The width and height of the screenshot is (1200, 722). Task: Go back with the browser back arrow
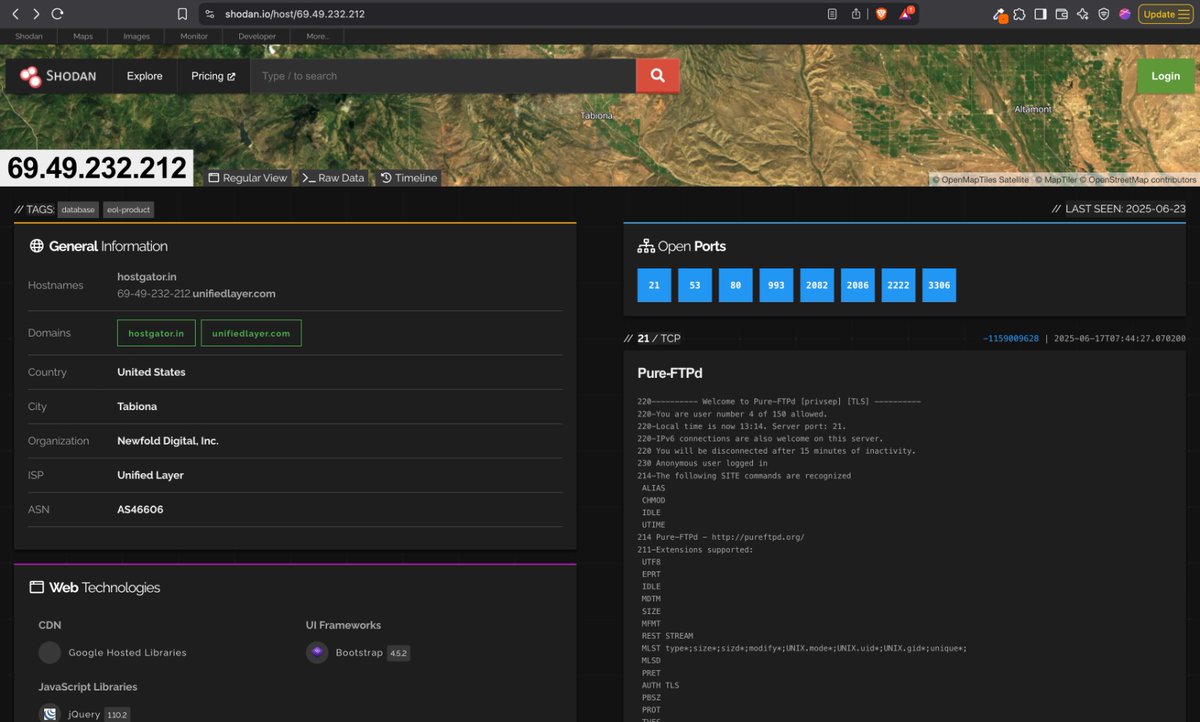(x=15, y=14)
